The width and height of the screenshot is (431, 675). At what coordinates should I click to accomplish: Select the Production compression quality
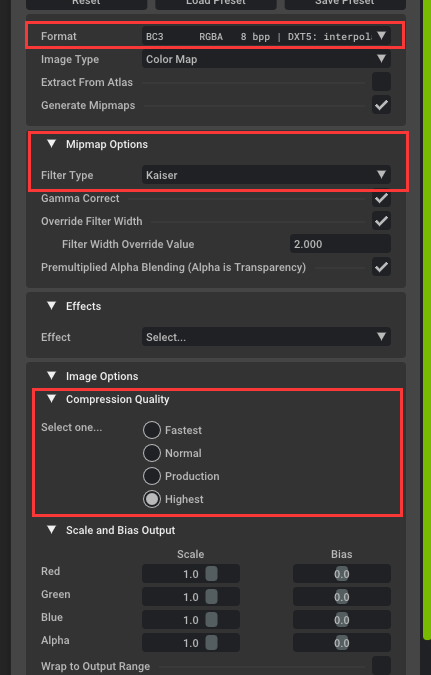click(152, 476)
